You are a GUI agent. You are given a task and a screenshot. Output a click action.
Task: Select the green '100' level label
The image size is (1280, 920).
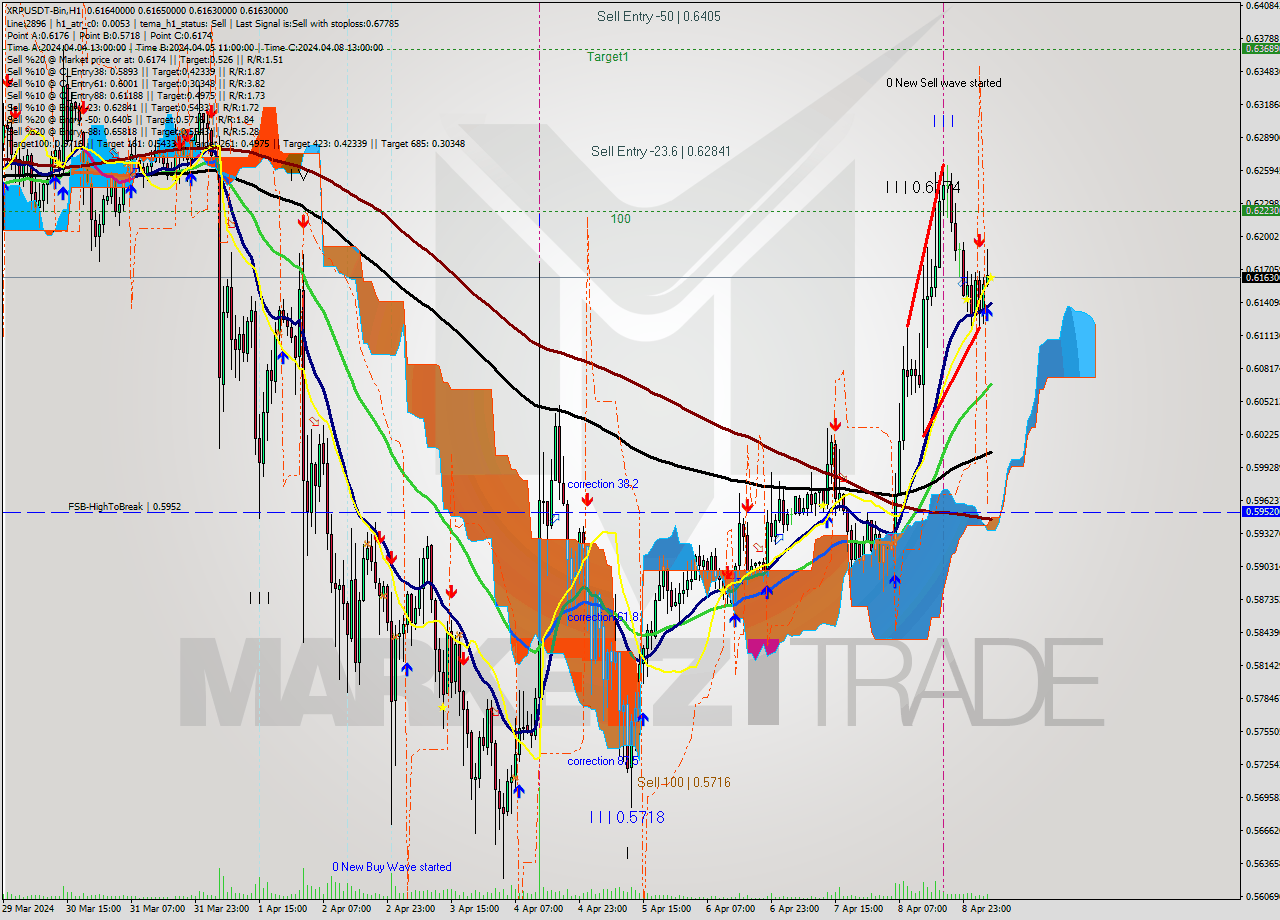click(621, 218)
